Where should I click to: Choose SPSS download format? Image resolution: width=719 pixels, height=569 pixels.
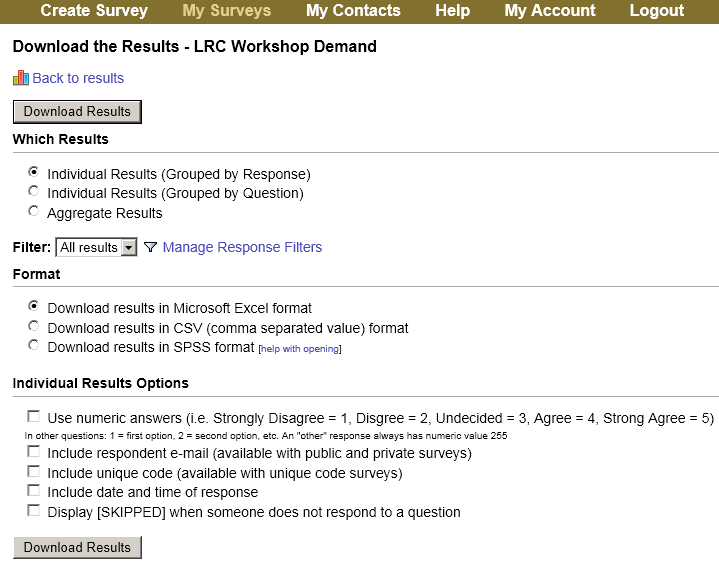[34, 346]
